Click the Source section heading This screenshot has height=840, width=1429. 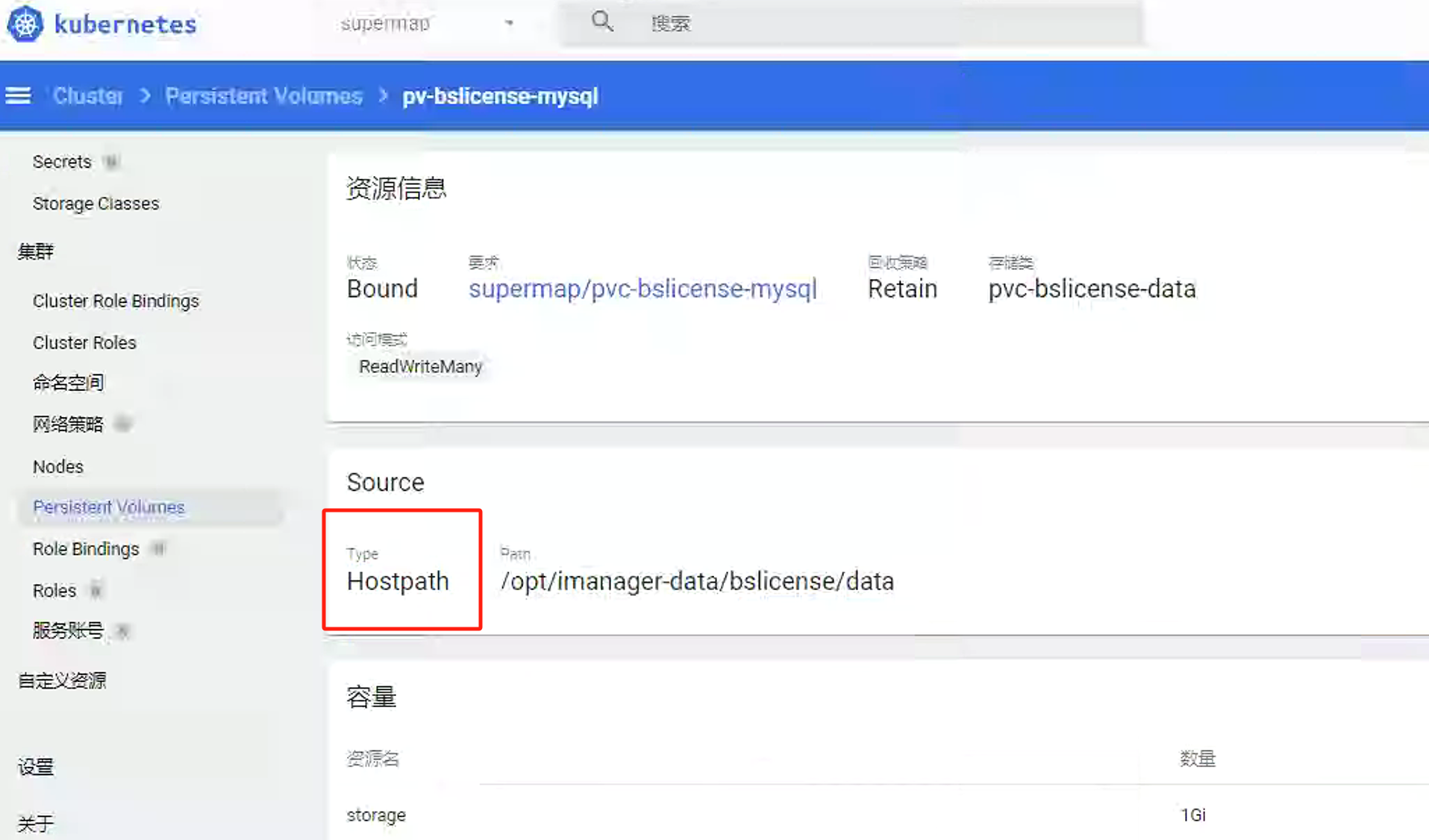click(385, 483)
